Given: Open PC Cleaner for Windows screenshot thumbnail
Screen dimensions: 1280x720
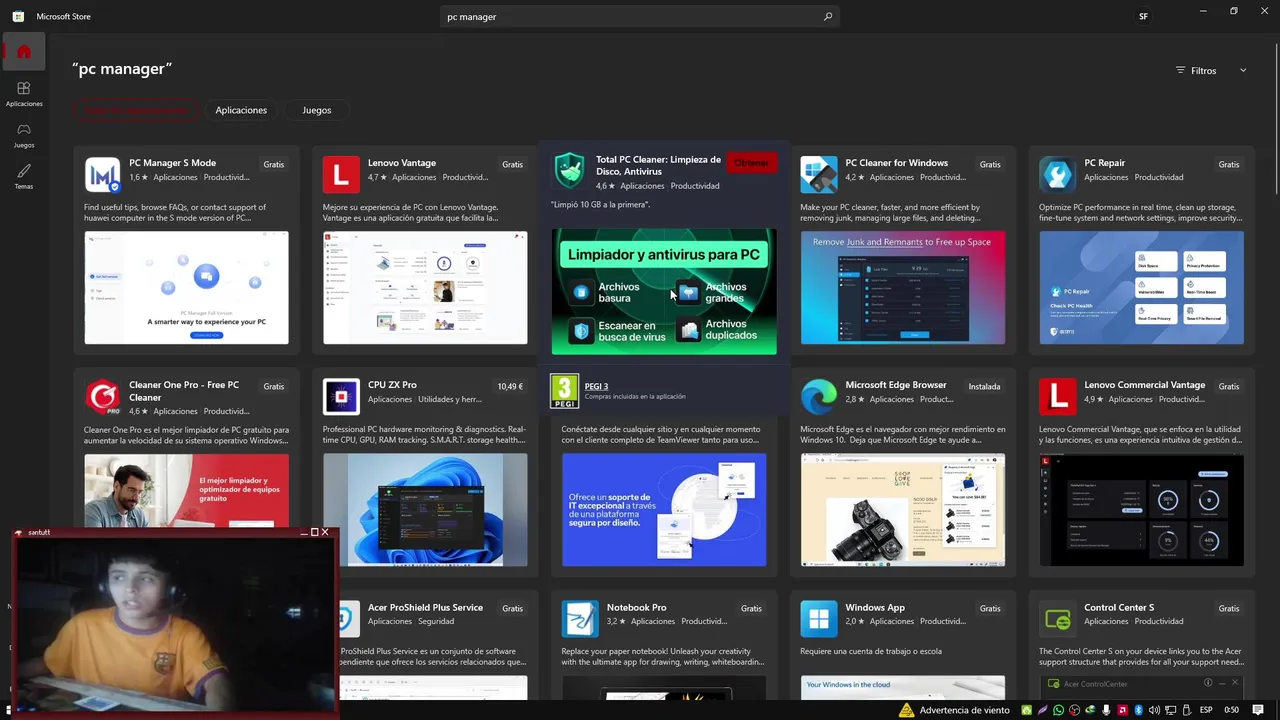Looking at the screenshot, I should click(x=903, y=288).
